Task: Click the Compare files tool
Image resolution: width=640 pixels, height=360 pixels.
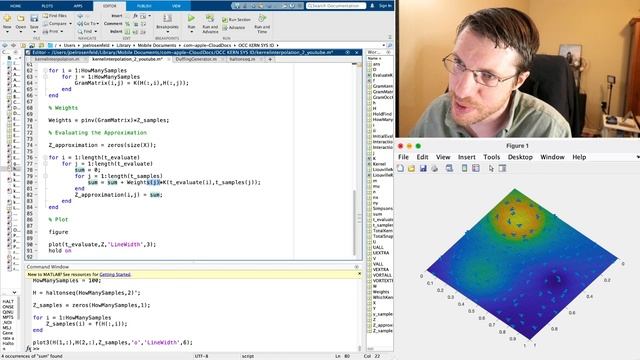Action: pyautogui.click(x=57, y=23)
